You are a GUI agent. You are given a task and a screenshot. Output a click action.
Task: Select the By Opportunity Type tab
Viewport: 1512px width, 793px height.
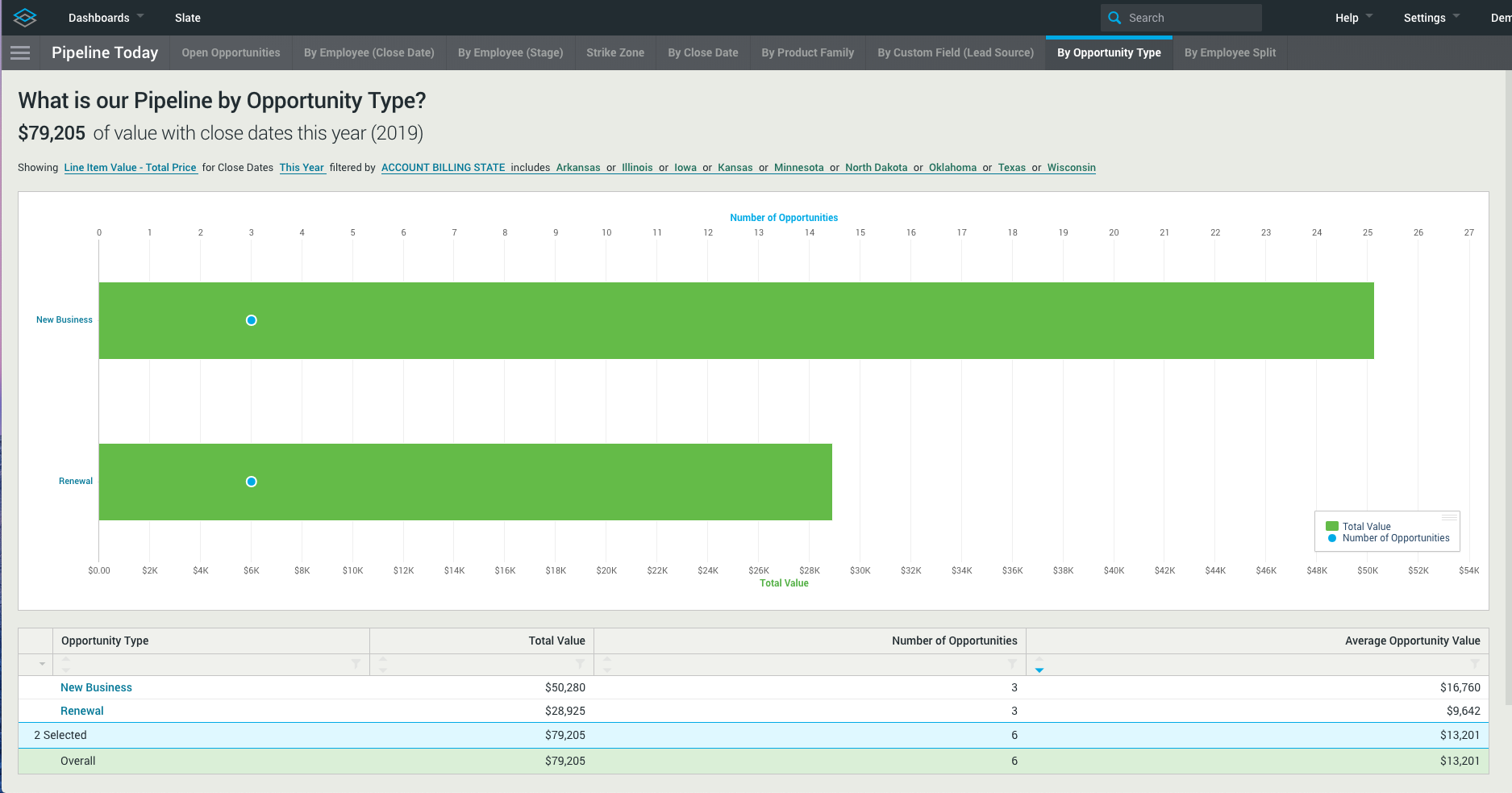1109,52
